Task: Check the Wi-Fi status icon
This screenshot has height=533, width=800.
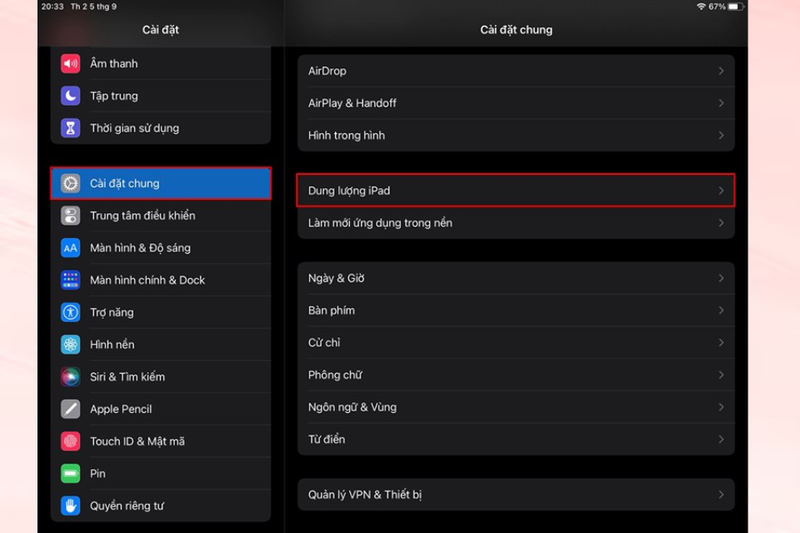Action: click(701, 7)
